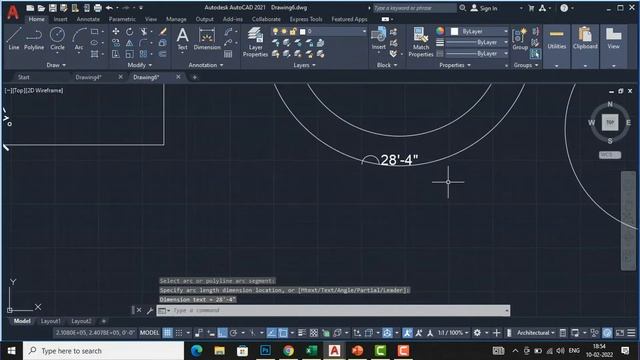This screenshot has width=640, height=360.
Task: Click the Plot print icon
Action: [x=98, y=8]
